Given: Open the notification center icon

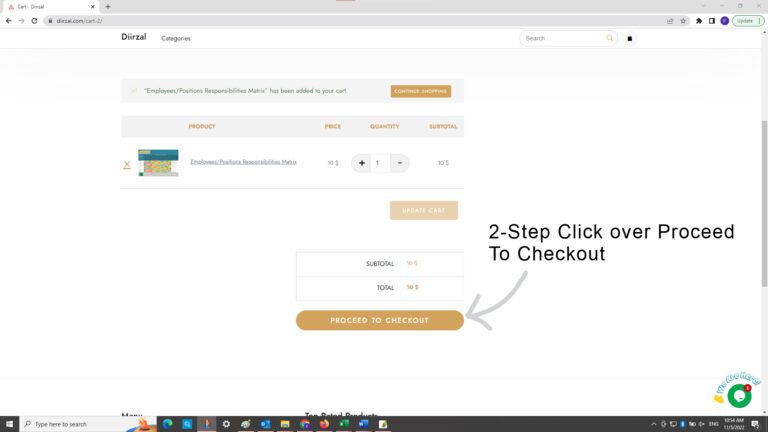Looking at the screenshot, I should (x=755, y=424).
